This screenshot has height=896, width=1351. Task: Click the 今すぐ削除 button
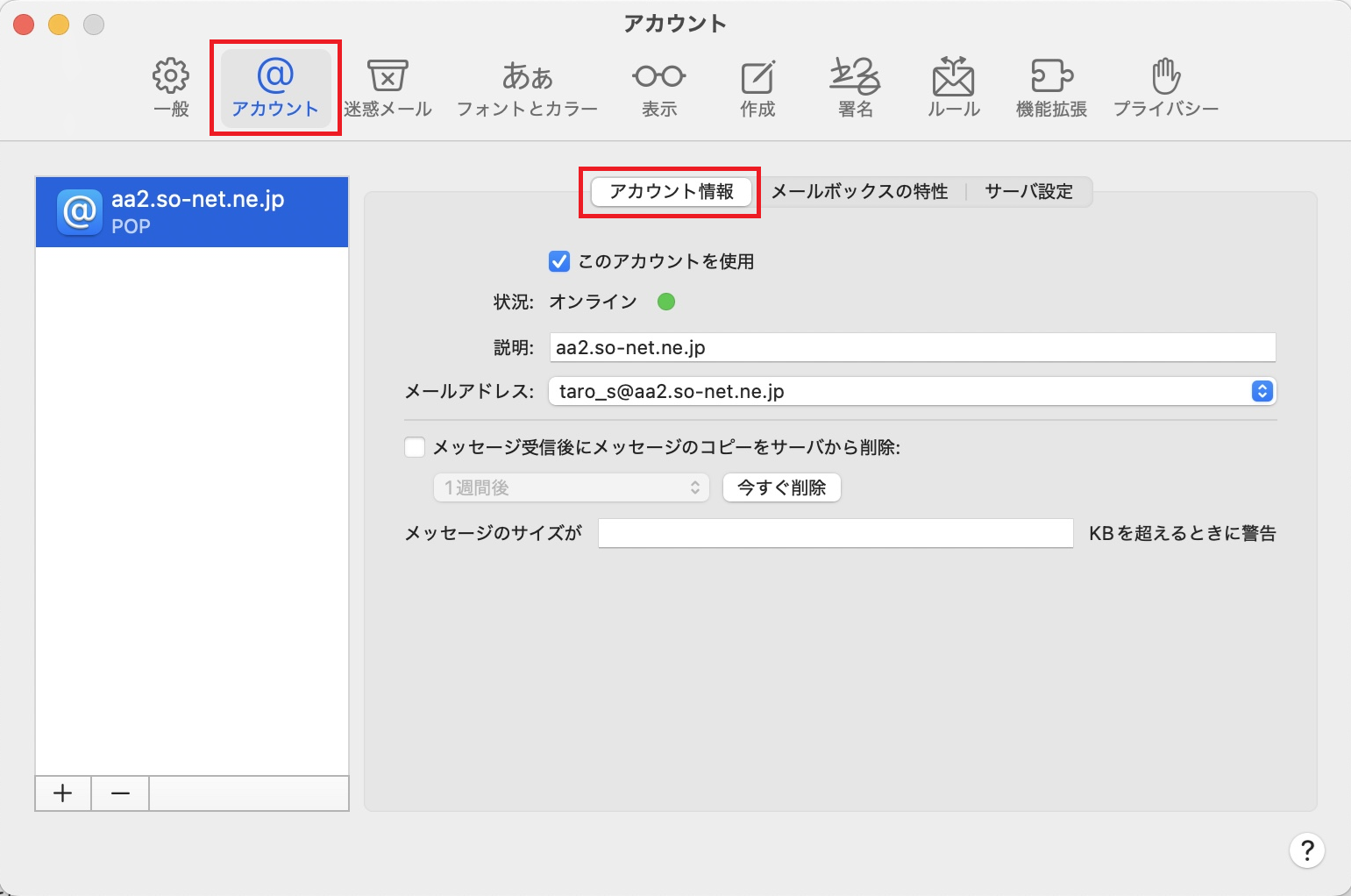(x=781, y=487)
